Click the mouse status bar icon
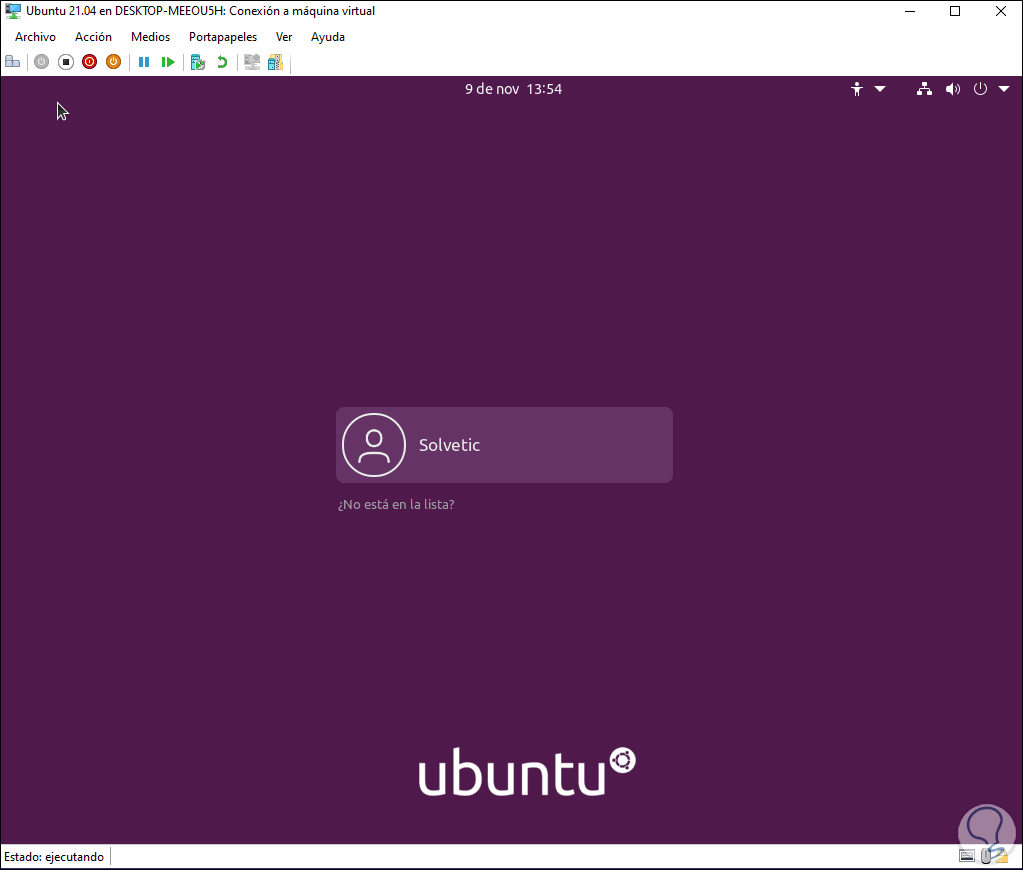Viewport: 1023px width, 870px height. tap(986, 856)
